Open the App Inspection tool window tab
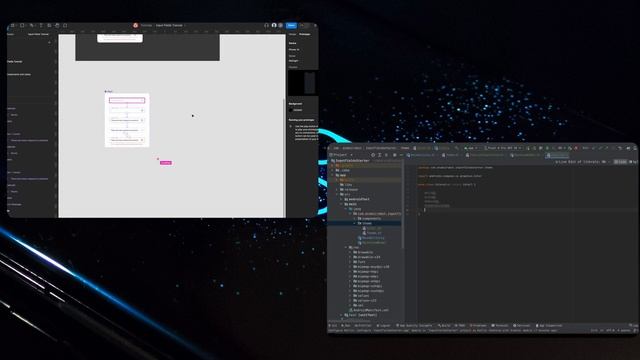640x360 pixels. [x=549, y=325]
